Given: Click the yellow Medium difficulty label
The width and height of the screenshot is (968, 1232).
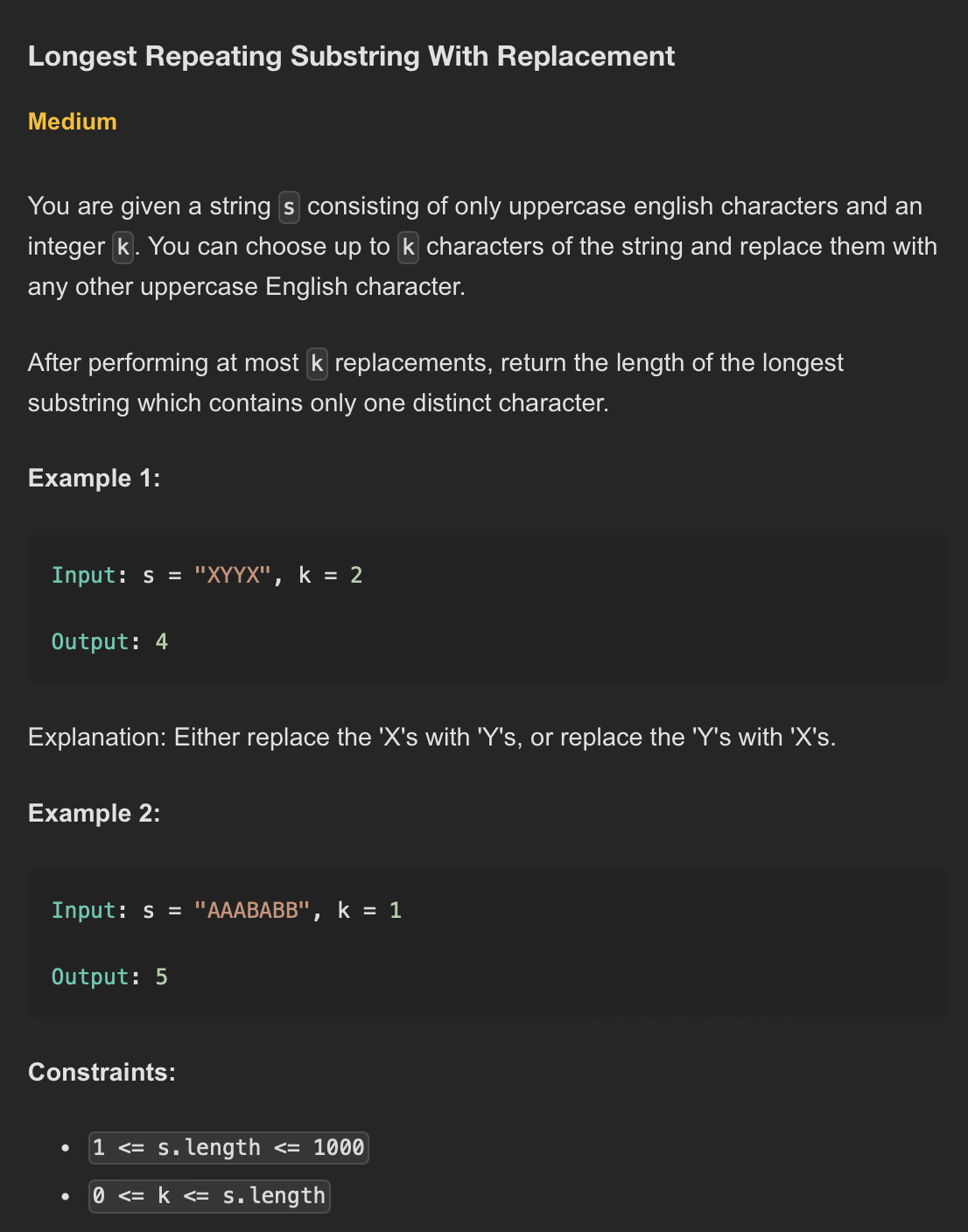Looking at the screenshot, I should pyautogui.click(x=73, y=122).
